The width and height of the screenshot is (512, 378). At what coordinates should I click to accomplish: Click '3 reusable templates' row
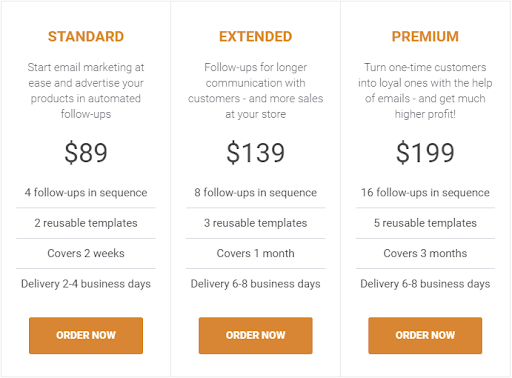[x=256, y=223]
